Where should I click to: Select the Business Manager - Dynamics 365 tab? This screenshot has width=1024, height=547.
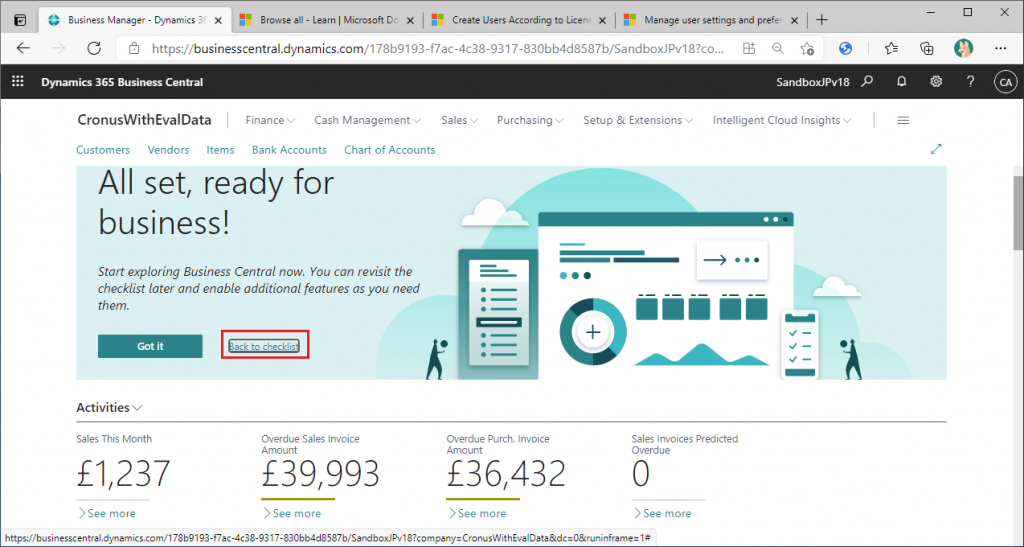135,20
